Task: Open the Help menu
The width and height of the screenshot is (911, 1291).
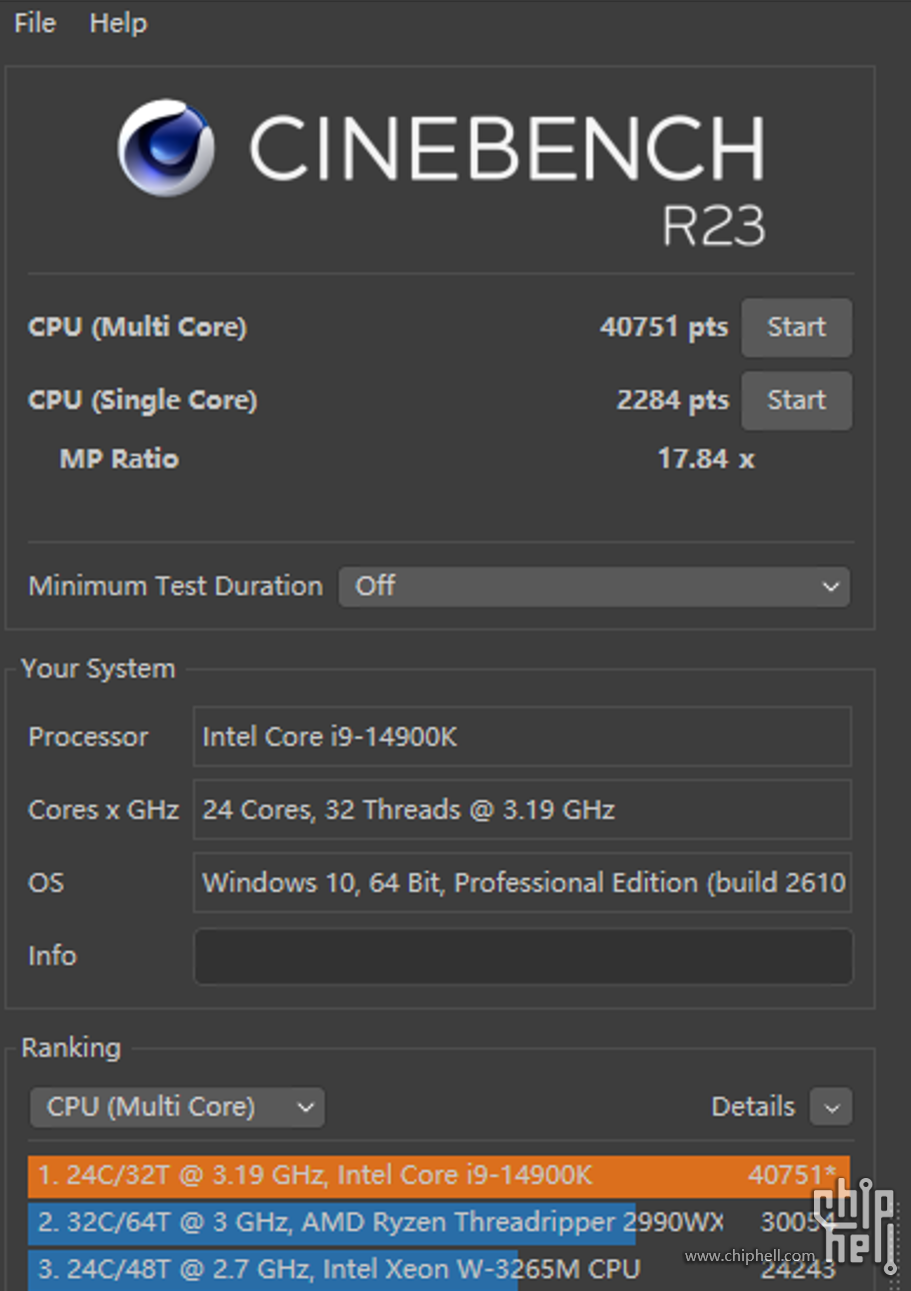Action: click(118, 23)
